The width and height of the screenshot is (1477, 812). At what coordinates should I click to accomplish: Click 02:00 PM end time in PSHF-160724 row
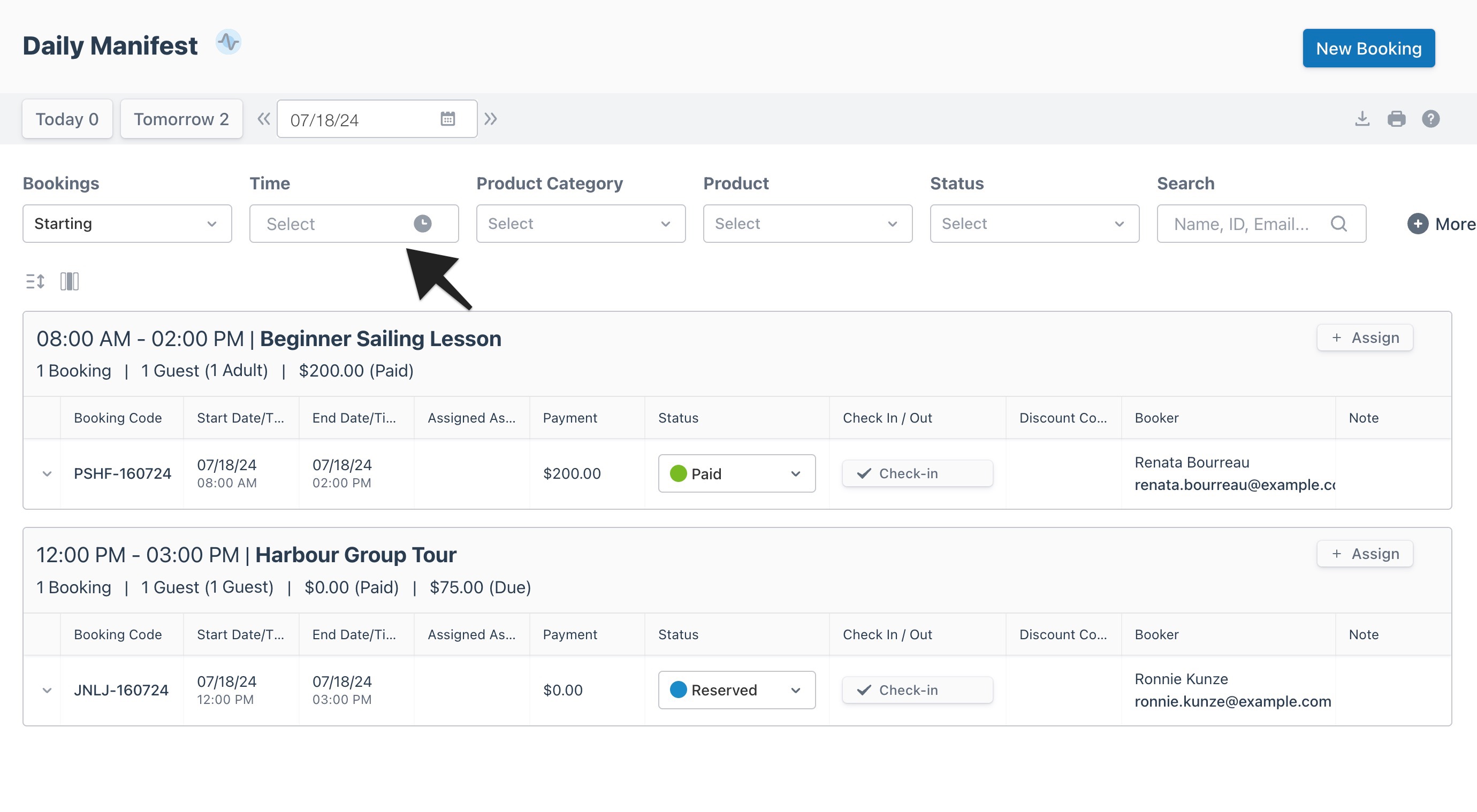click(x=342, y=483)
